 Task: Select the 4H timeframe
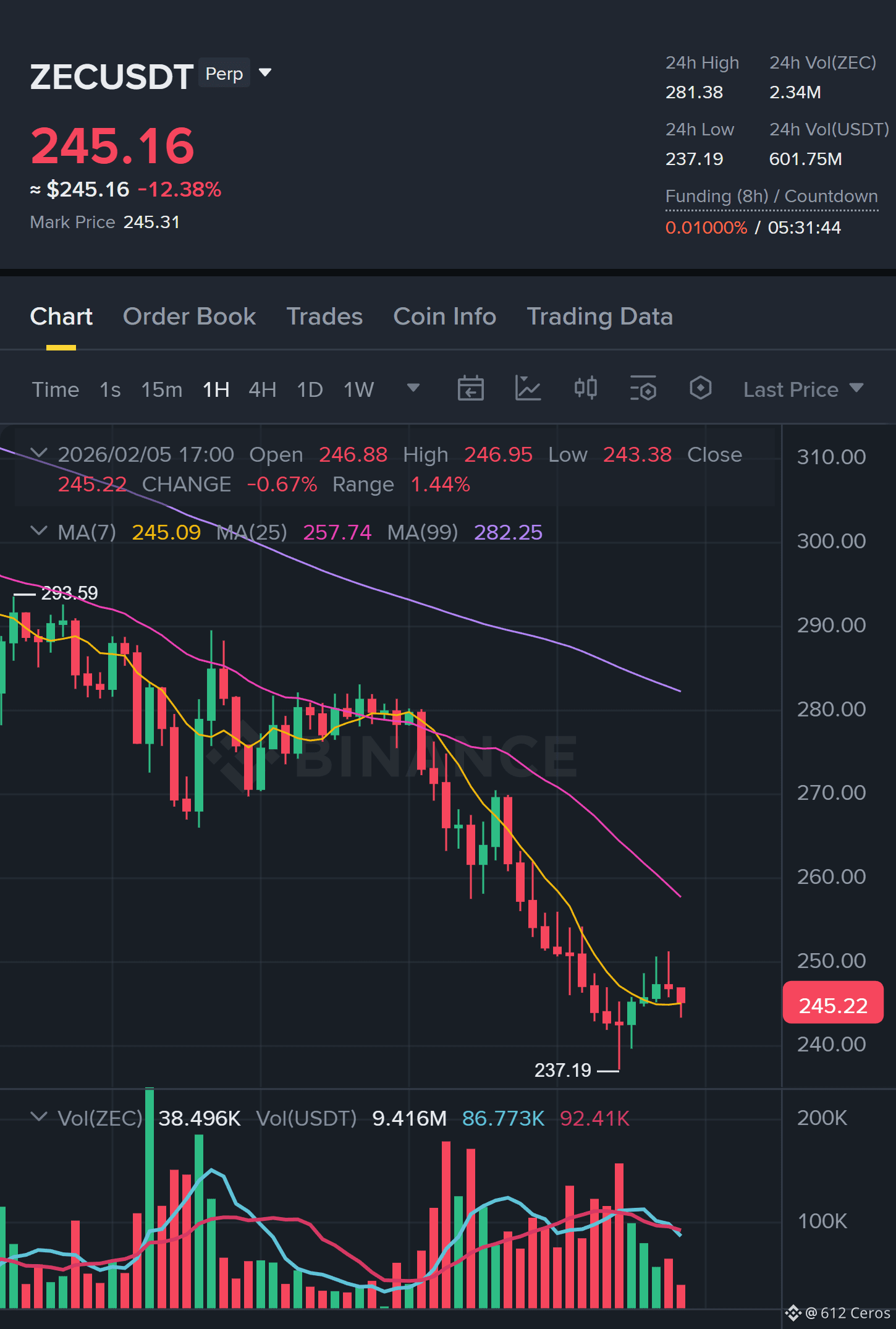[262, 390]
